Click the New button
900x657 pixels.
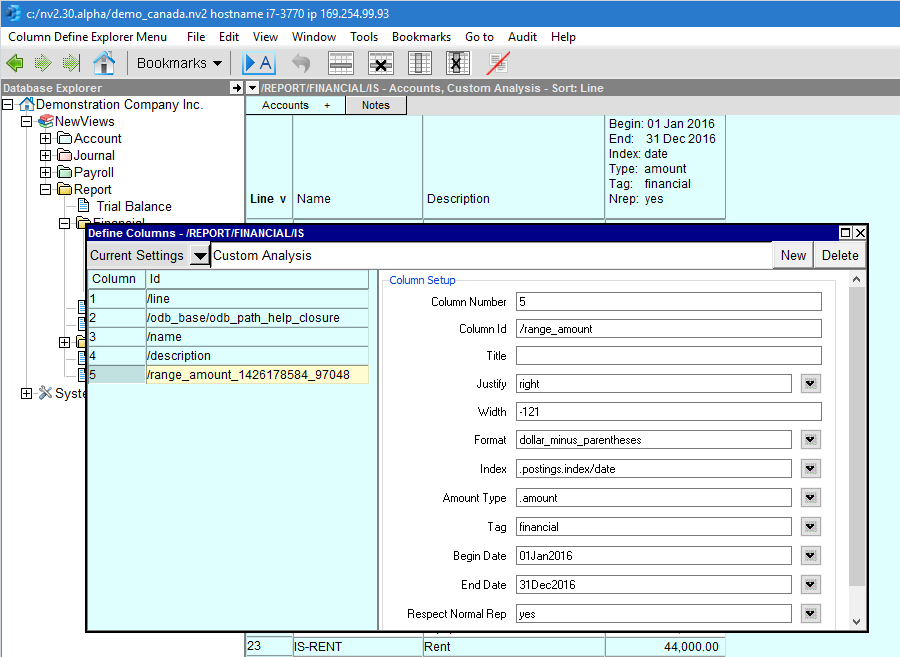point(793,255)
